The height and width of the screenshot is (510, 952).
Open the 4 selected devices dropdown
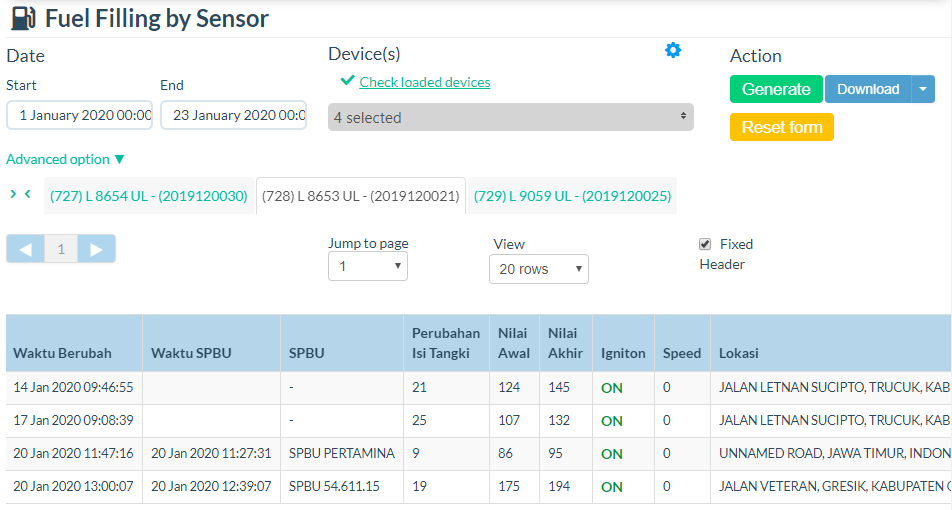510,117
